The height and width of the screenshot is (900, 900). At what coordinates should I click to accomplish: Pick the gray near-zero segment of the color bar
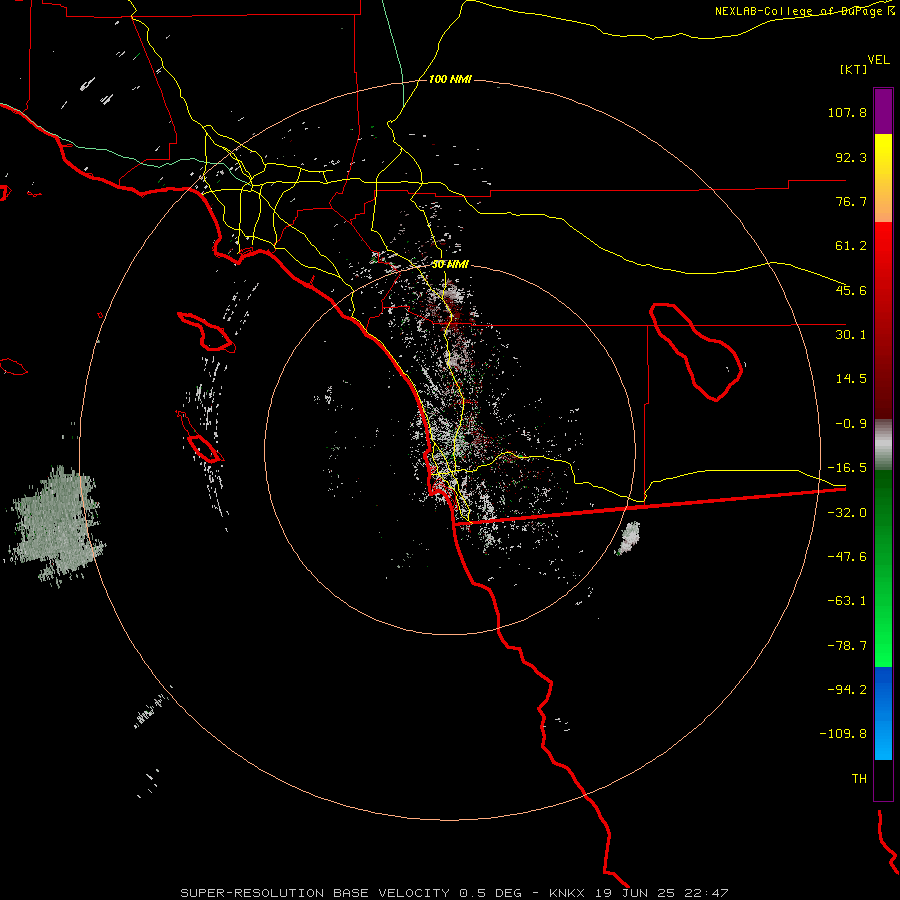[883, 445]
